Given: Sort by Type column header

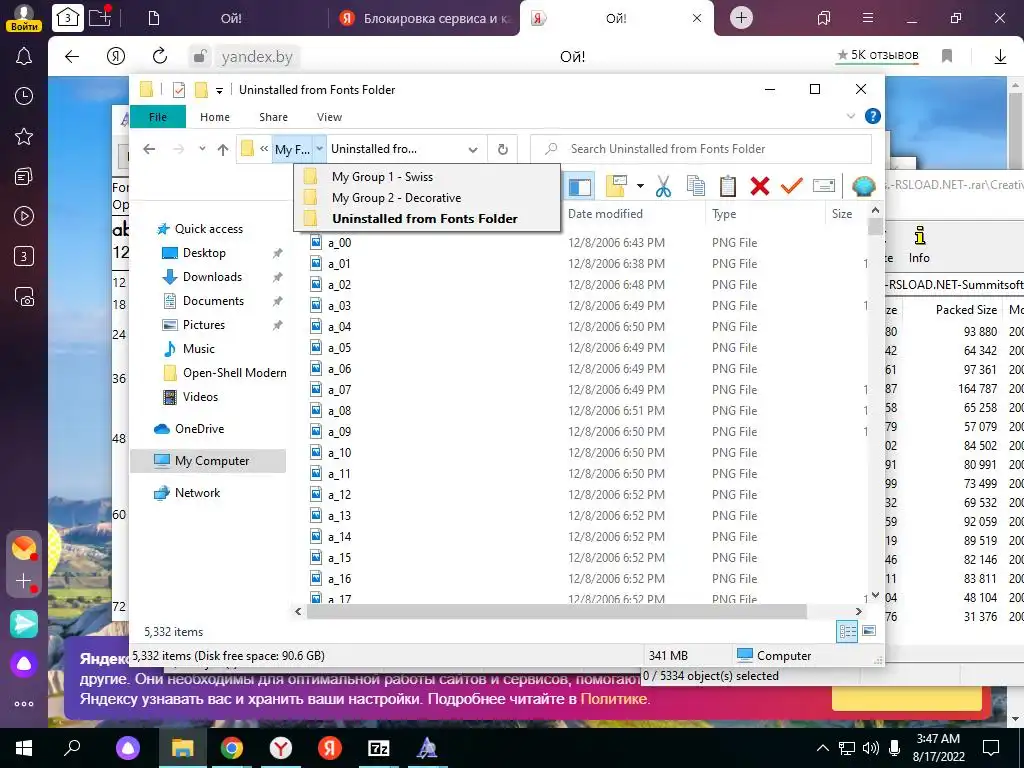Looking at the screenshot, I should pos(724,214).
